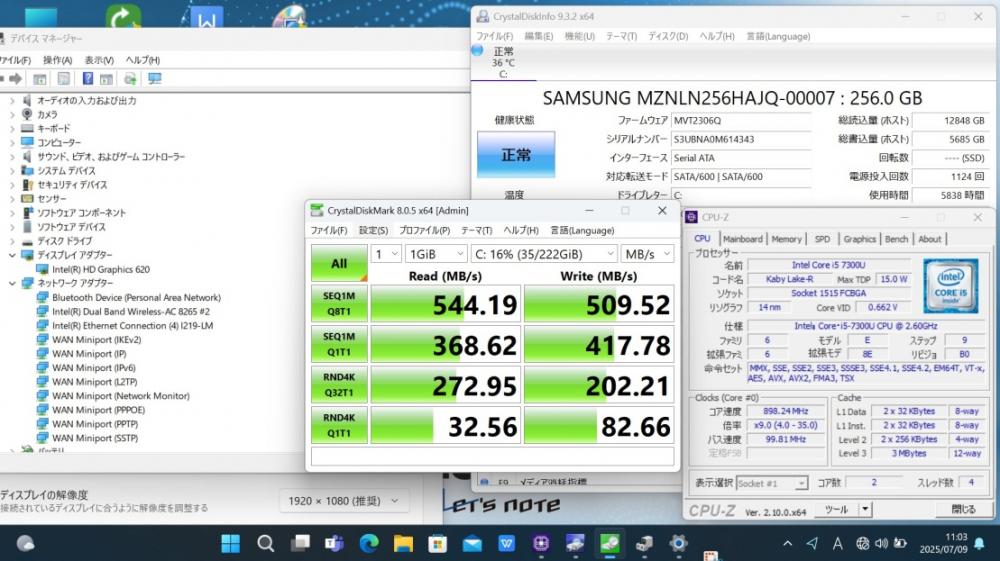Switch to CPU-Z via purple taskbar icon

(x=541, y=543)
